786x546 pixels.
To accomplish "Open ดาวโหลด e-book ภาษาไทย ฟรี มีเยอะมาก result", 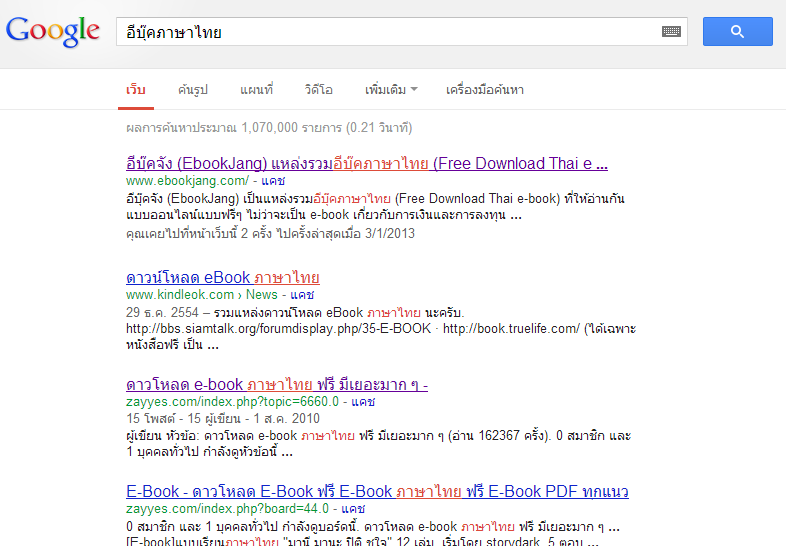I will [277, 385].
